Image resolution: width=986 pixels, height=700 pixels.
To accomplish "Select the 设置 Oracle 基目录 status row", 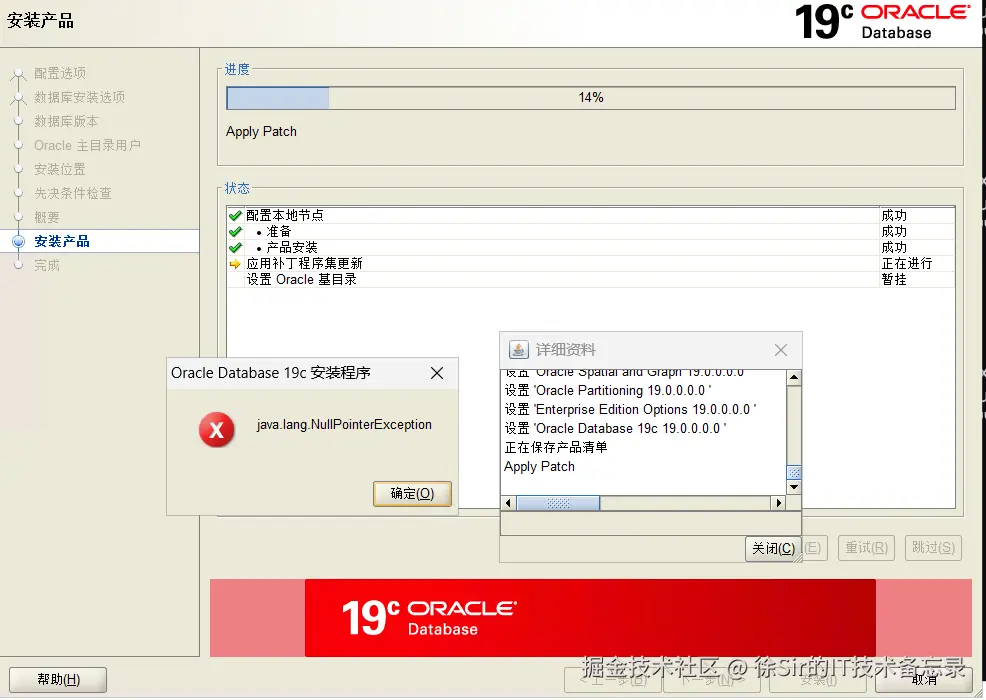I will 590,279.
